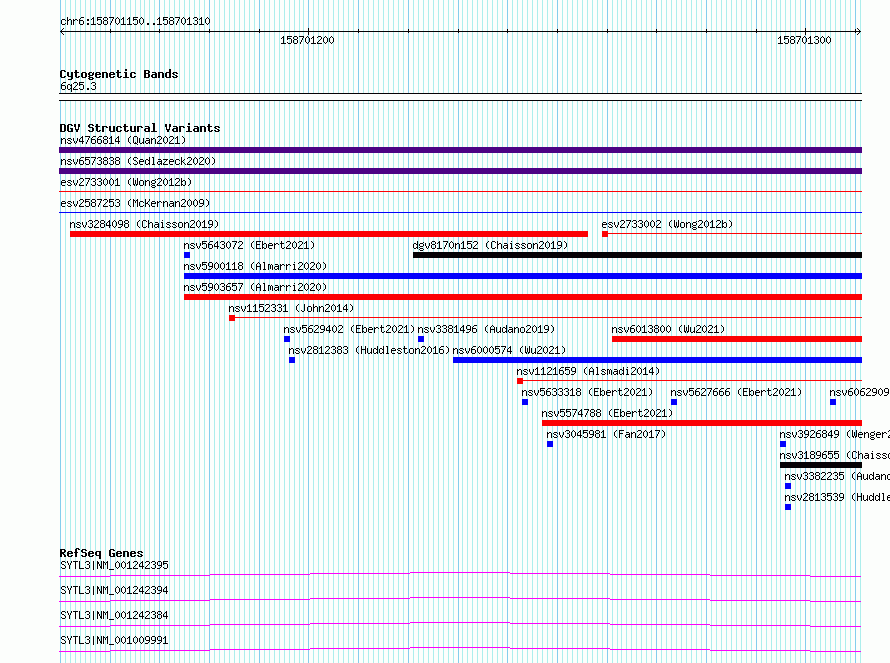The height and width of the screenshot is (663, 890).
Task: Open nsv3045981 (Fan2017) label
Action: pos(606,434)
